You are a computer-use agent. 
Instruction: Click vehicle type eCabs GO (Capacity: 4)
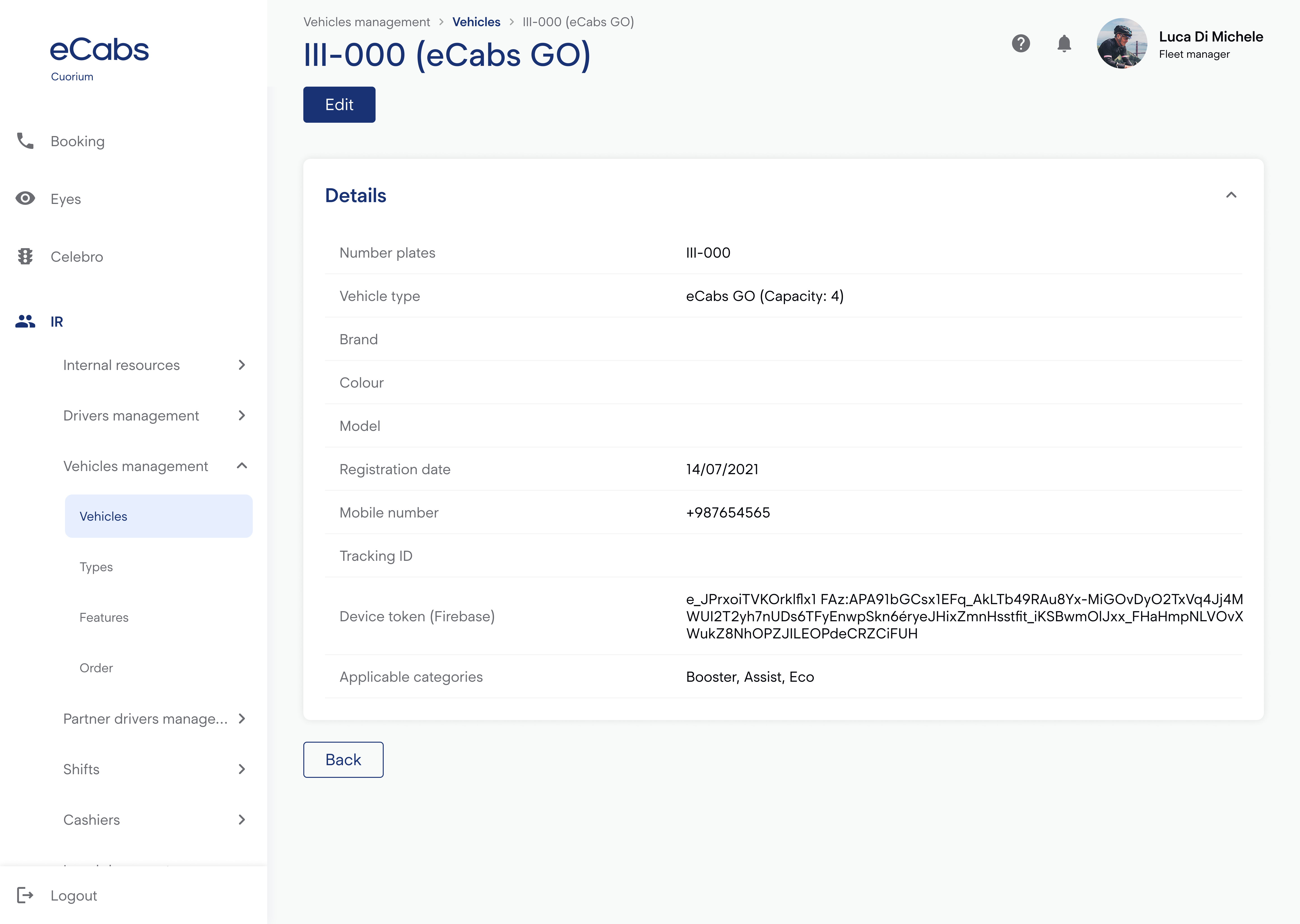coord(765,296)
